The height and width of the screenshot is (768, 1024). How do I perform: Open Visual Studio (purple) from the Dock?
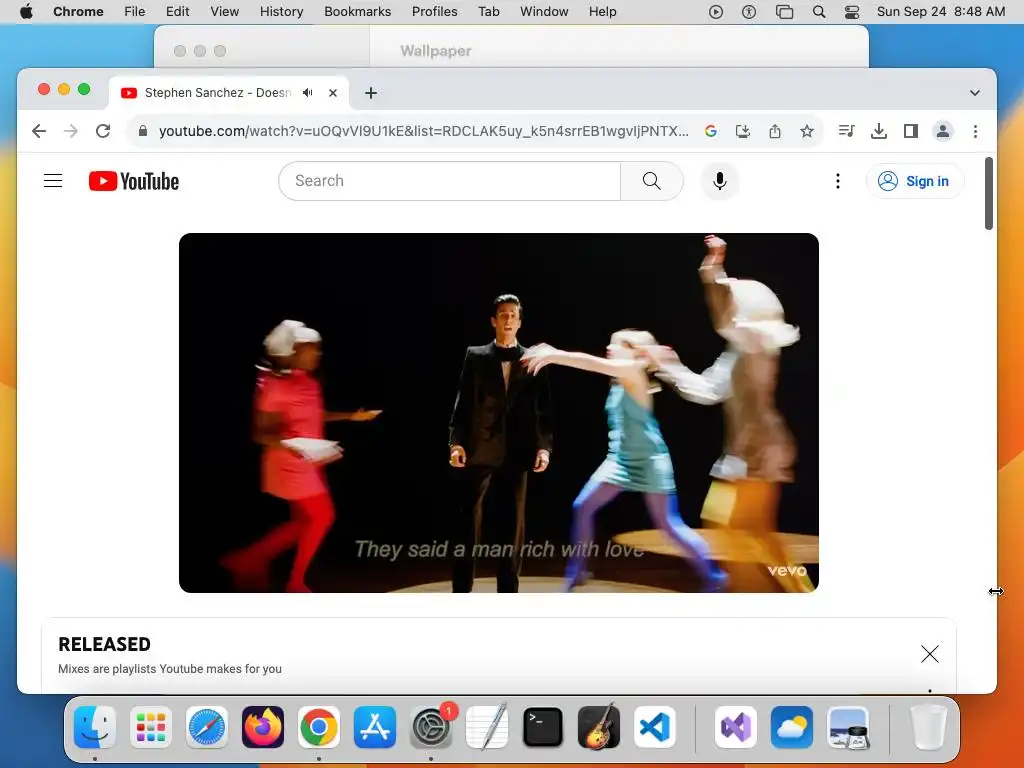(736, 727)
